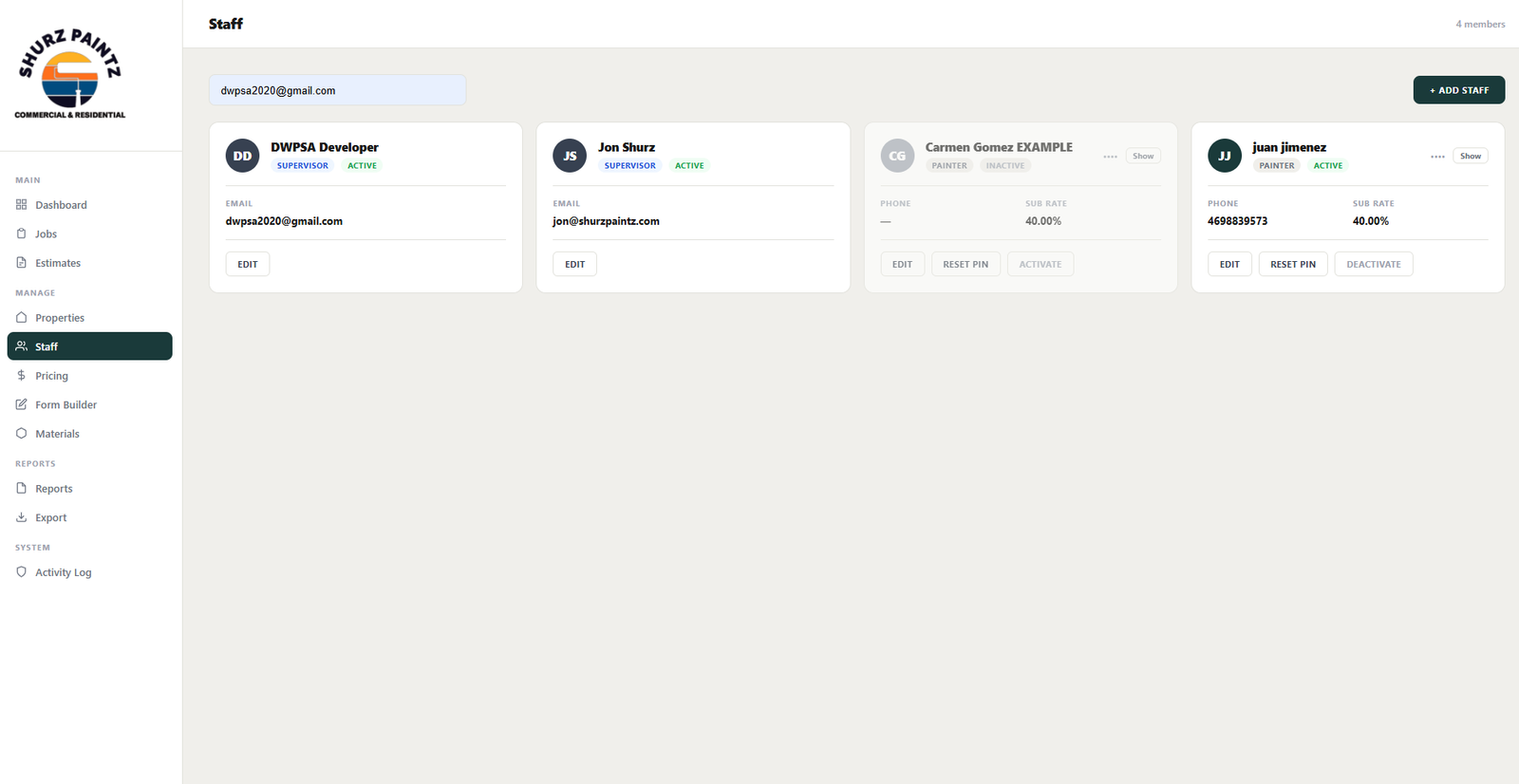Click the Materials hexagon icon

pos(21,433)
